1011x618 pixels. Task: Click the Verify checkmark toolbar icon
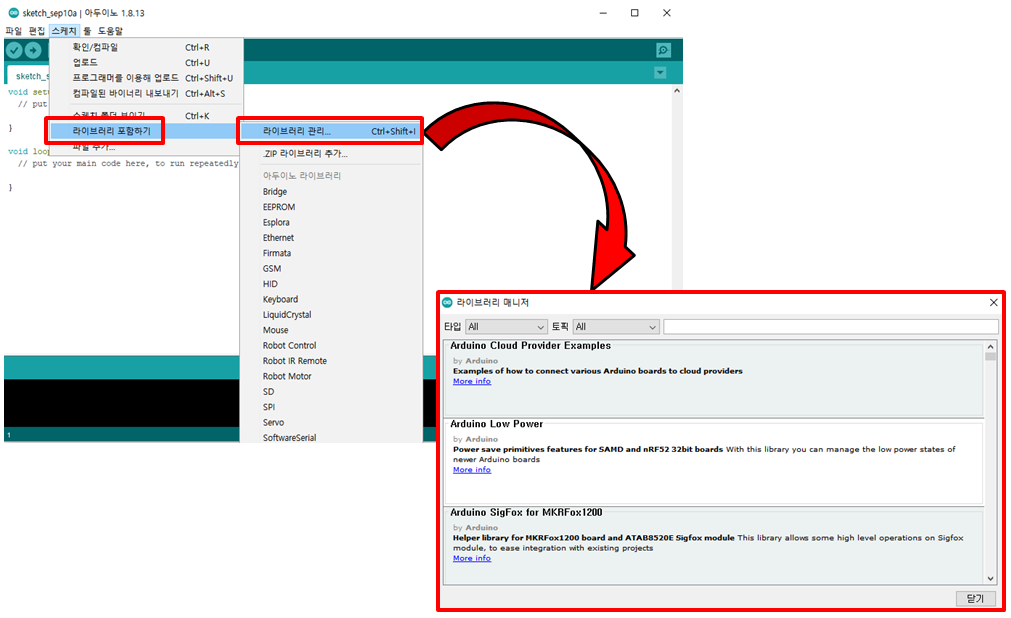pos(14,50)
